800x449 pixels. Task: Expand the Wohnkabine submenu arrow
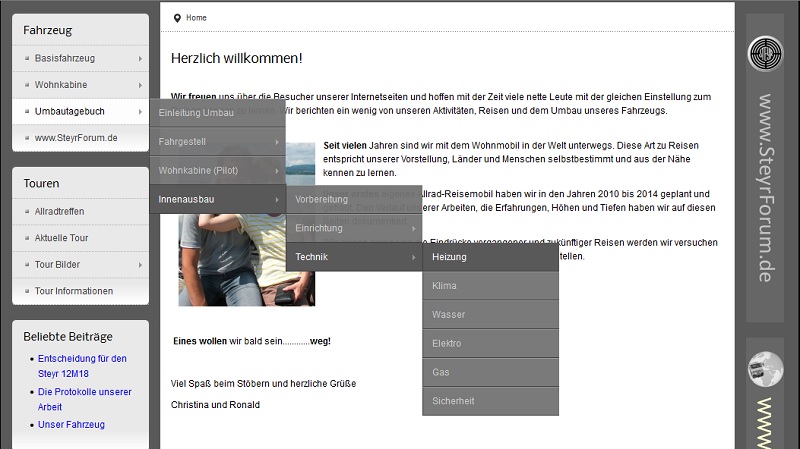[140, 85]
